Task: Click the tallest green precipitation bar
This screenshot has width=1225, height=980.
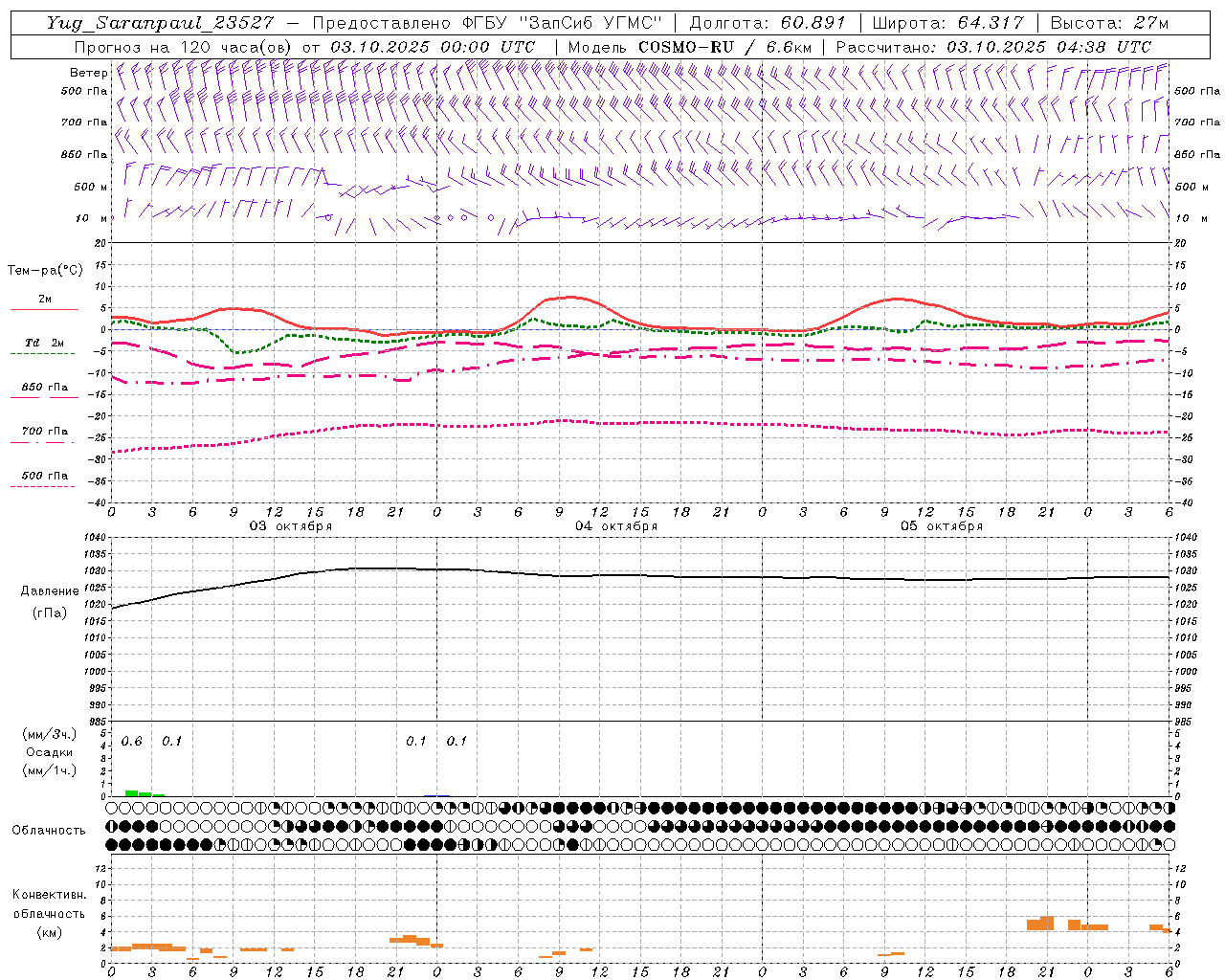Action: tap(131, 793)
